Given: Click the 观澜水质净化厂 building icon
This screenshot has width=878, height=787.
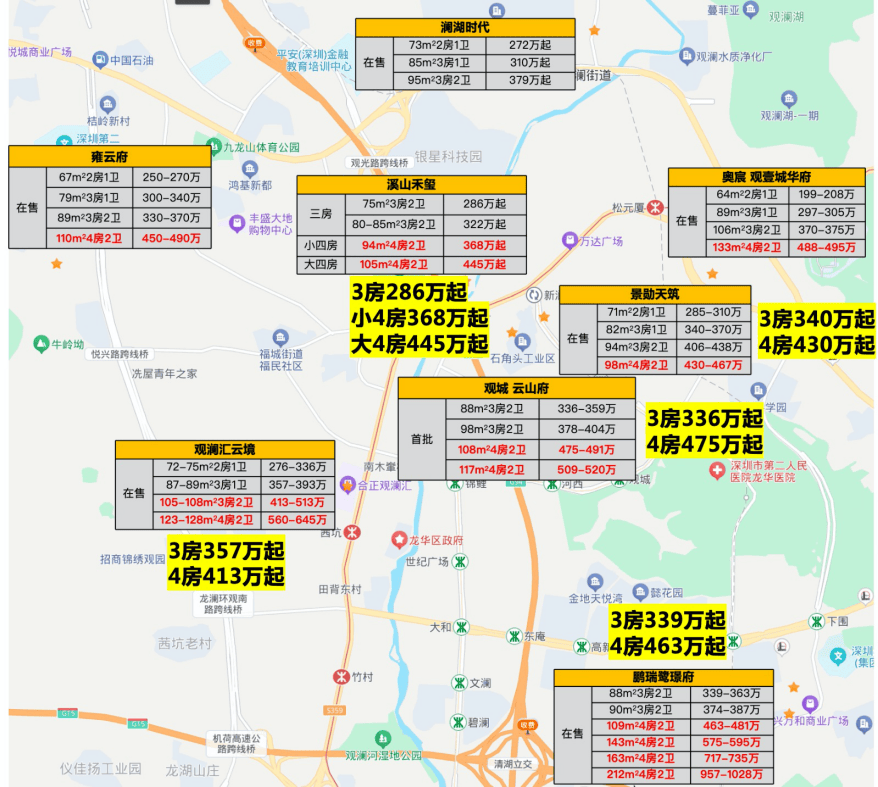Looking at the screenshot, I should (684, 58).
